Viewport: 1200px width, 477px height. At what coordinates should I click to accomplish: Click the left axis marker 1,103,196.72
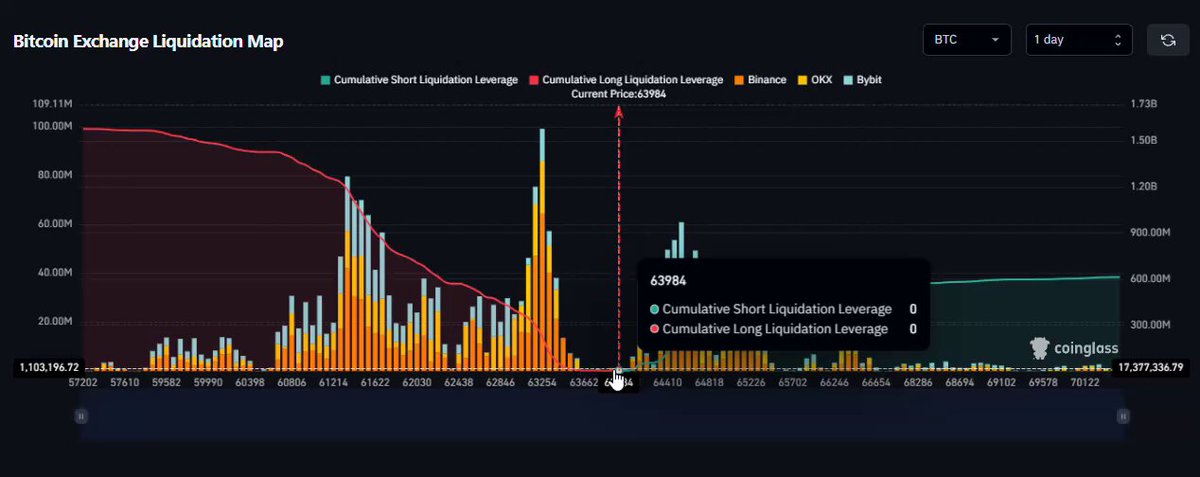pyautogui.click(x=47, y=368)
